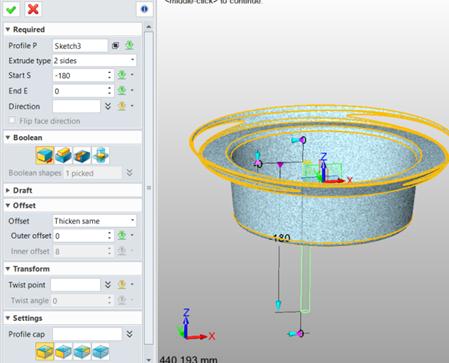Choose the last end cap option icon
449x363 pixels.
100,351
